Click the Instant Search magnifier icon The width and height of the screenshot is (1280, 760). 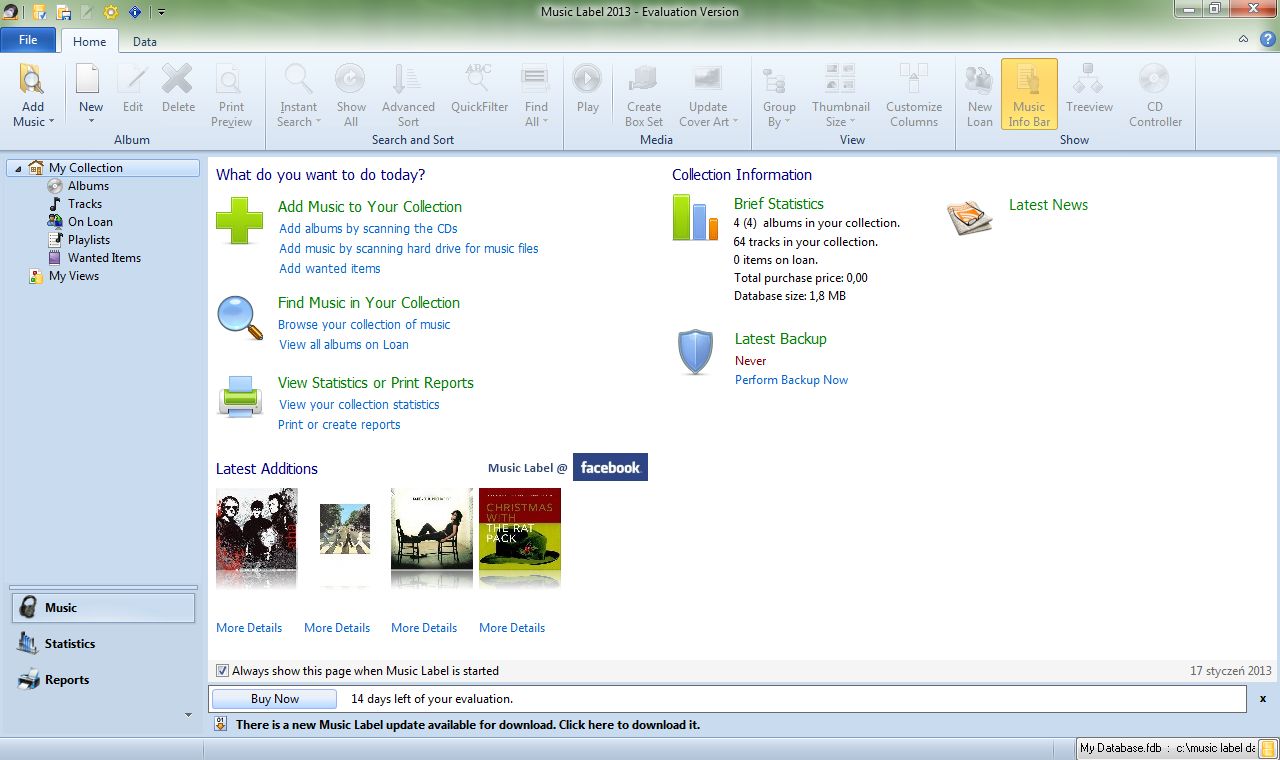point(298,79)
